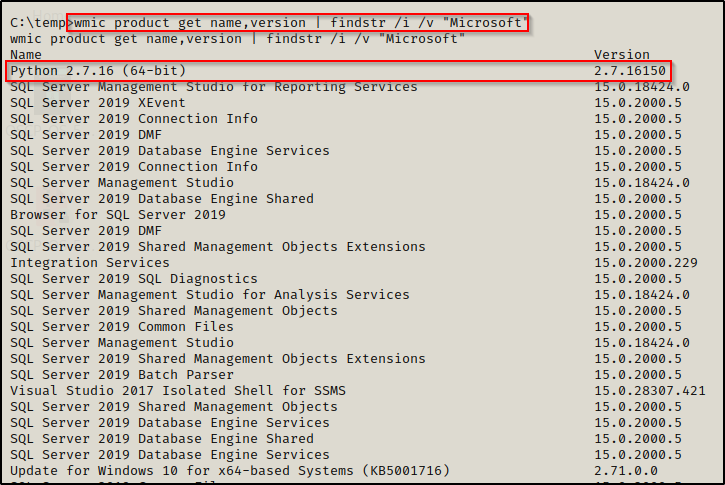Select Browser for SQL Server 2019 line
The width and height of the screenshot is (725, 485).
(118, 215)
